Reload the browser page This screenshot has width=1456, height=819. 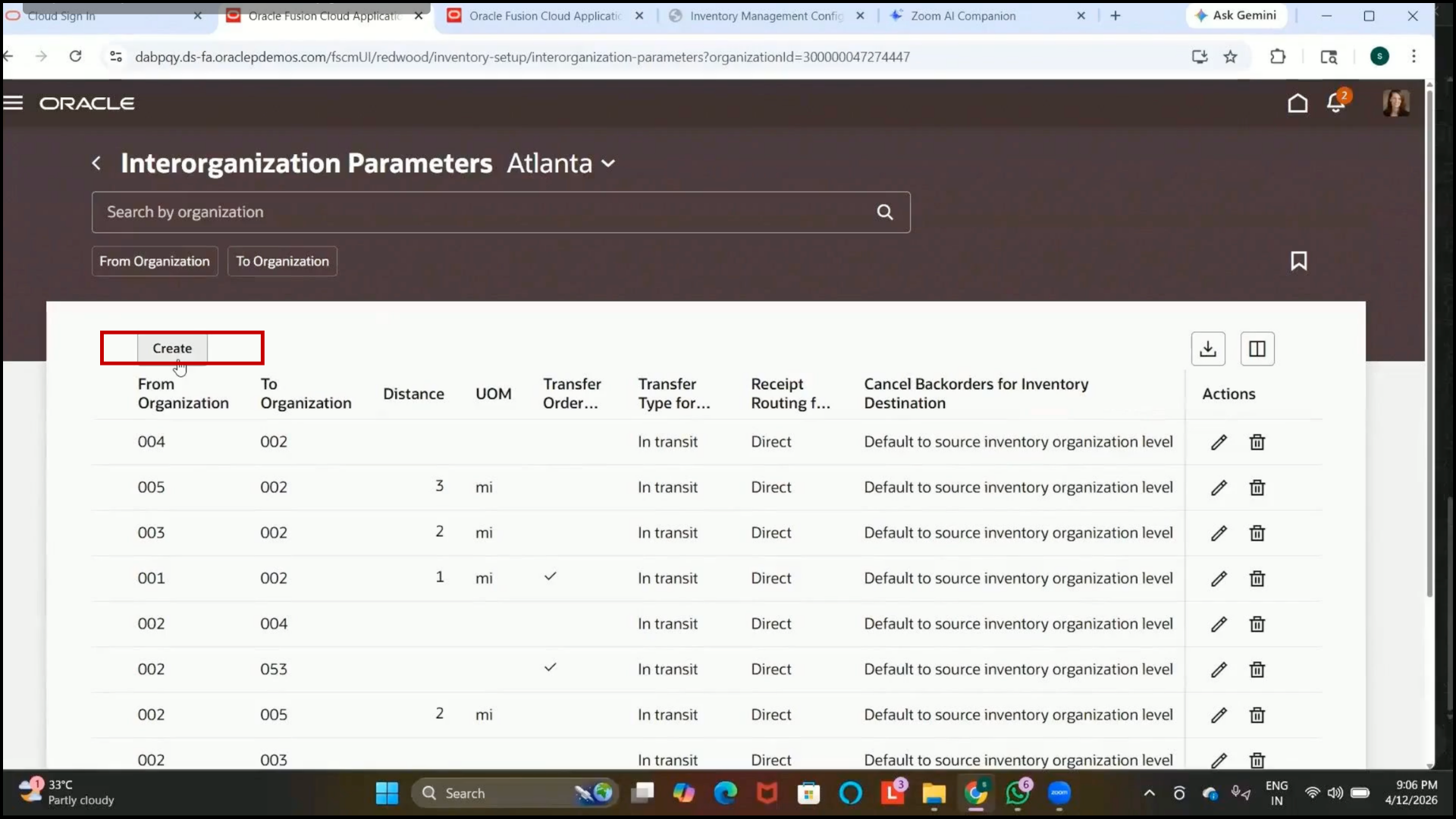[75, 56]
